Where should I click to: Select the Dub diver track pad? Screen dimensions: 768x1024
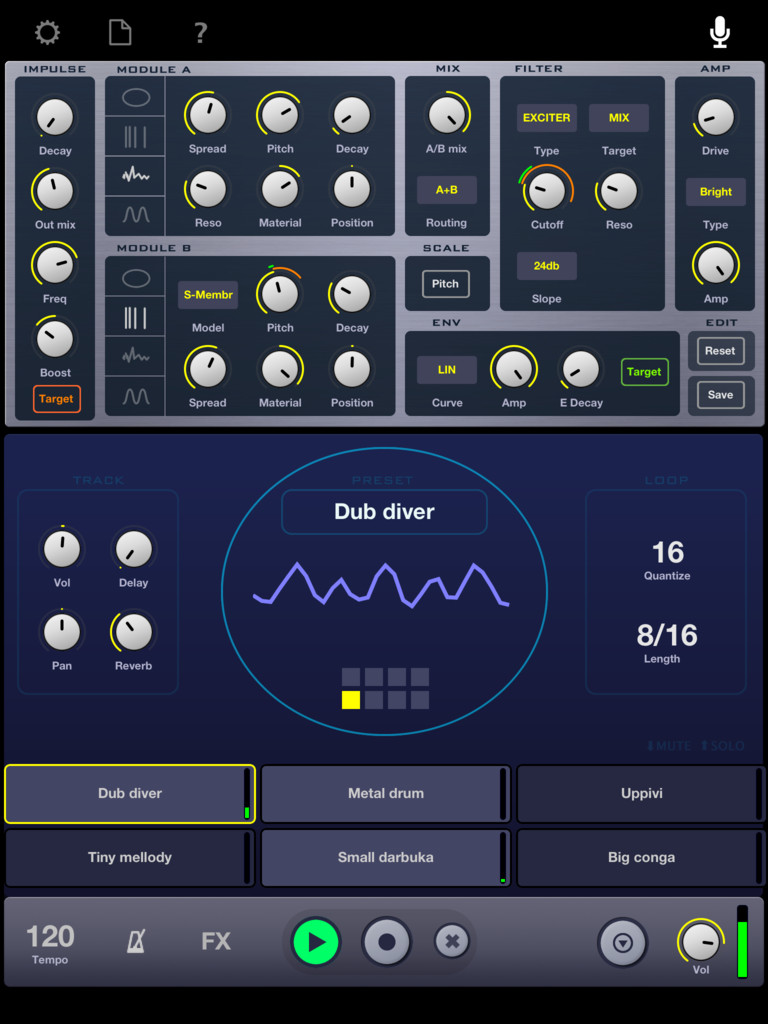tap(129, 793)
